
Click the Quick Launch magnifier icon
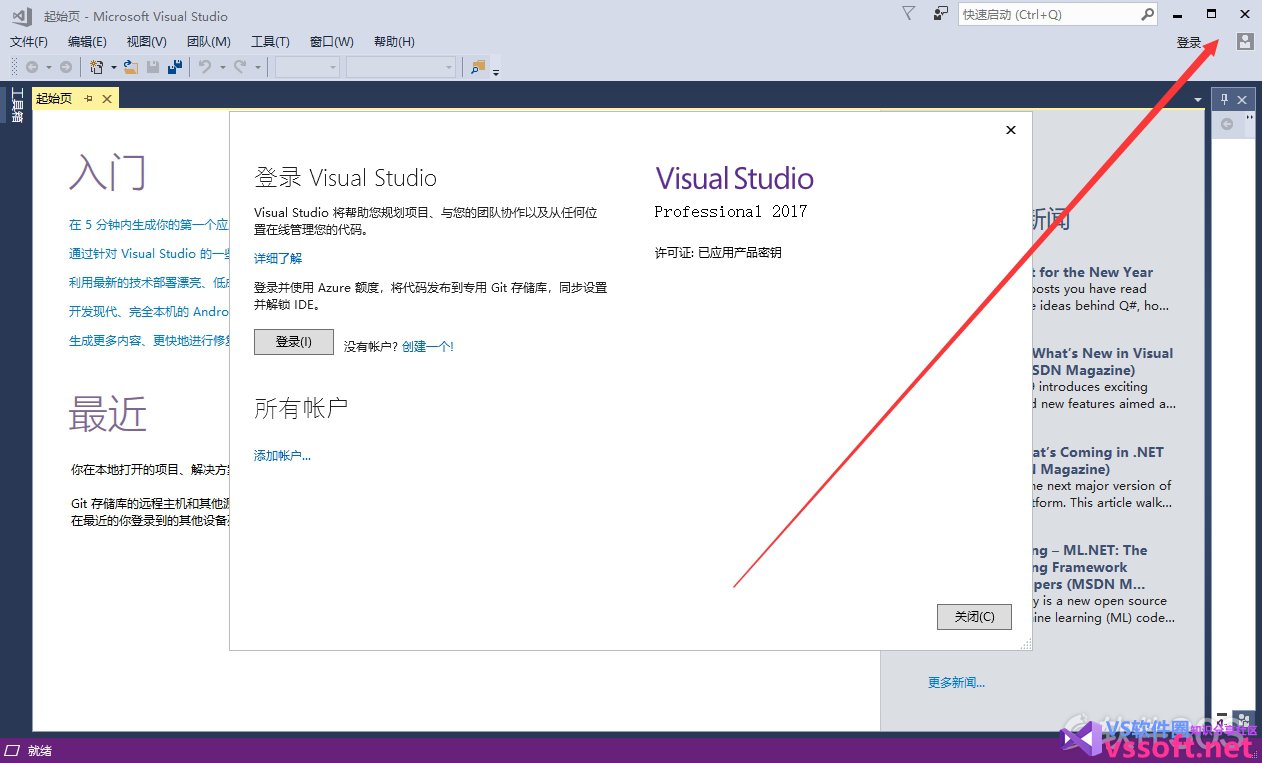click(1148, 14)
